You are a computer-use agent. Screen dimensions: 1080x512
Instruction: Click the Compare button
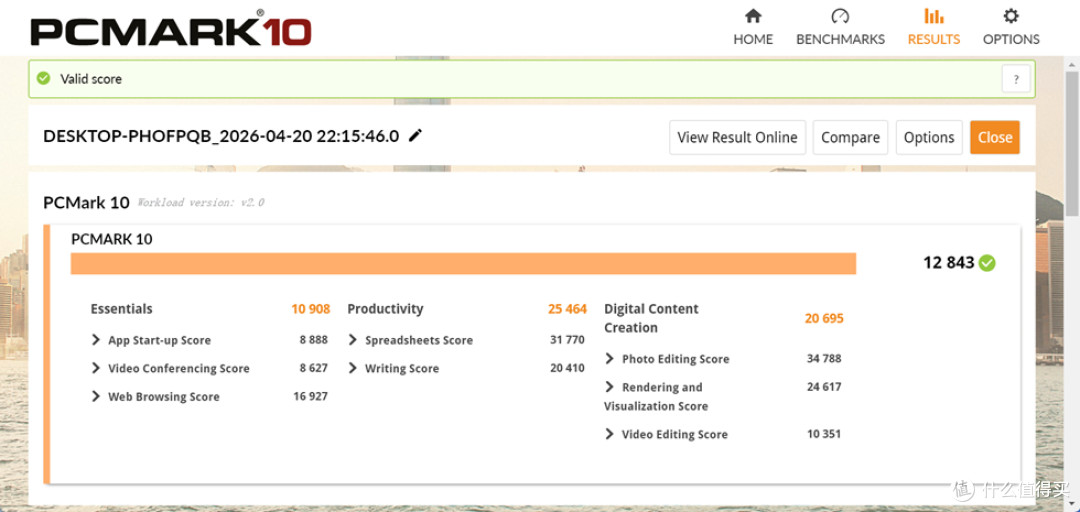pos(850,137)
